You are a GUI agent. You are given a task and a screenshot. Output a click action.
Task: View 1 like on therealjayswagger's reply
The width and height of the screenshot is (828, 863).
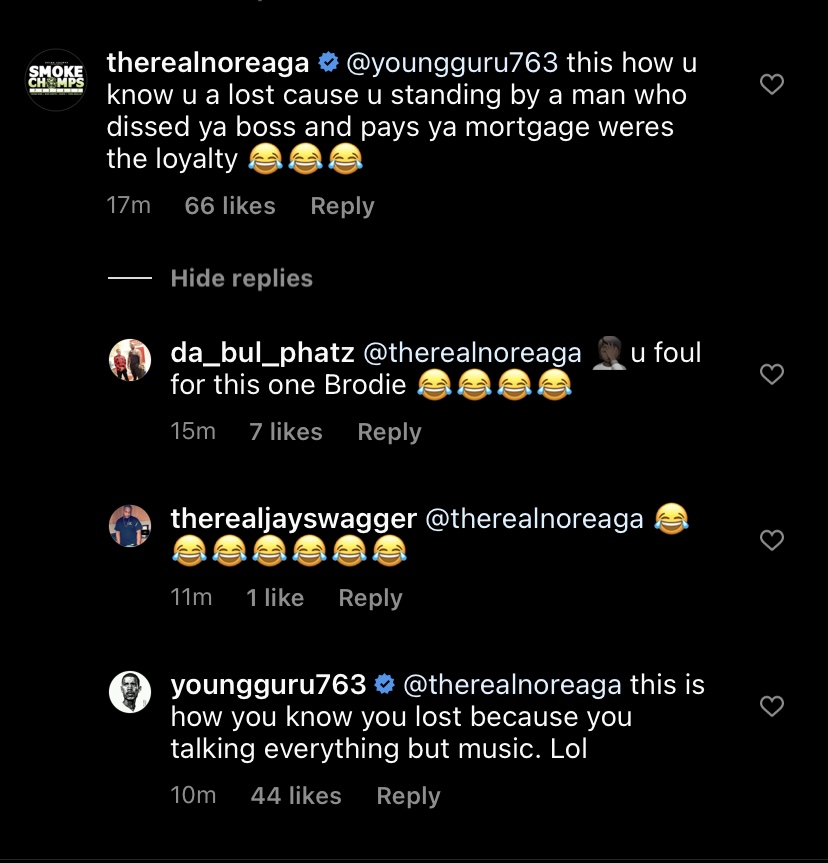(x=275, y=598)
